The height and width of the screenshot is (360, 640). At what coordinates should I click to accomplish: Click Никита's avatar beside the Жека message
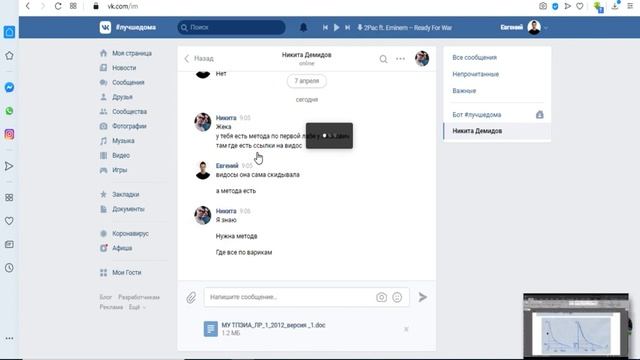point(202,122)
